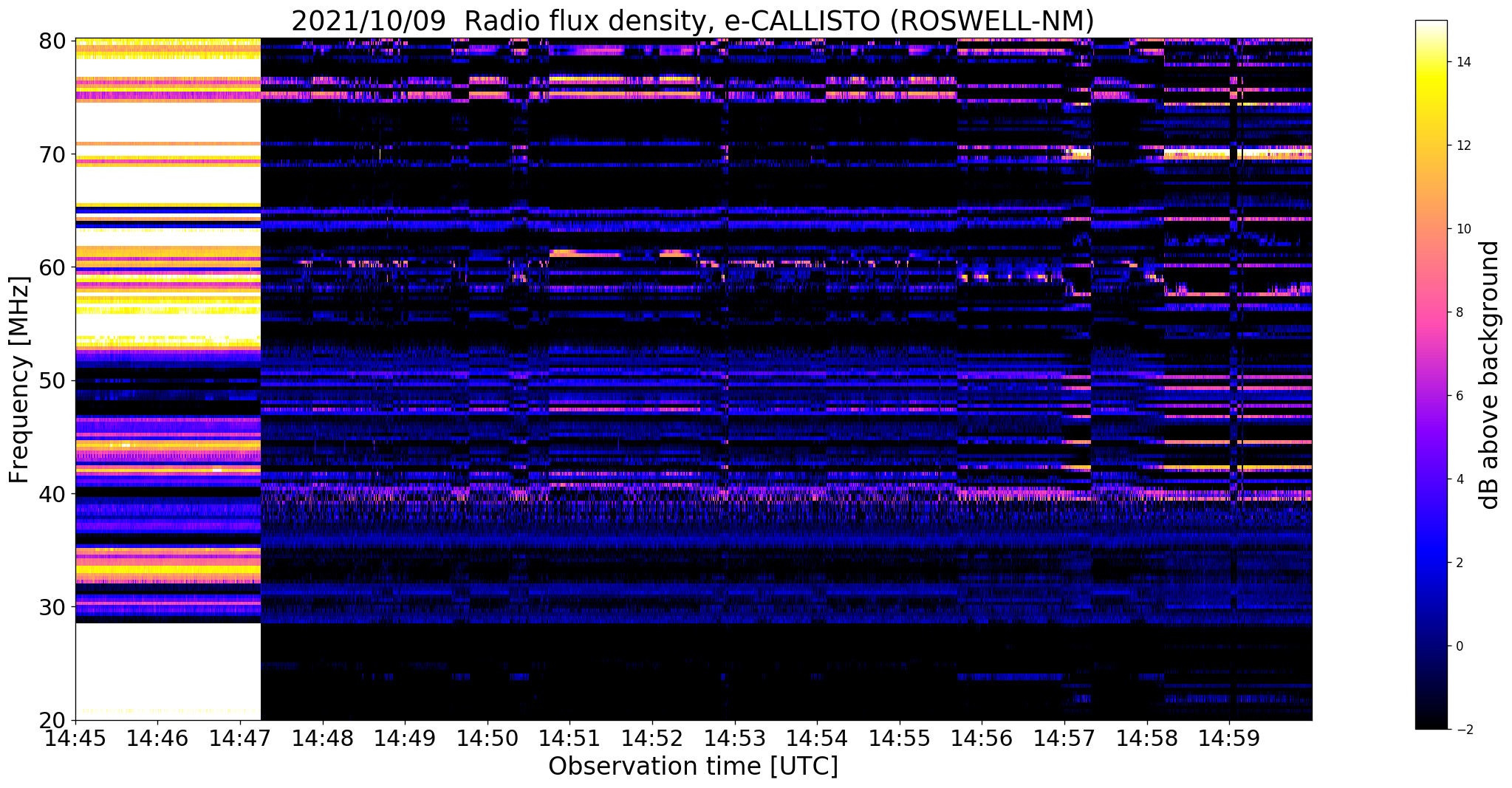
Task: Click the colorbar tick label 4
Action: pyautogui.click(x=1459, y=479)
